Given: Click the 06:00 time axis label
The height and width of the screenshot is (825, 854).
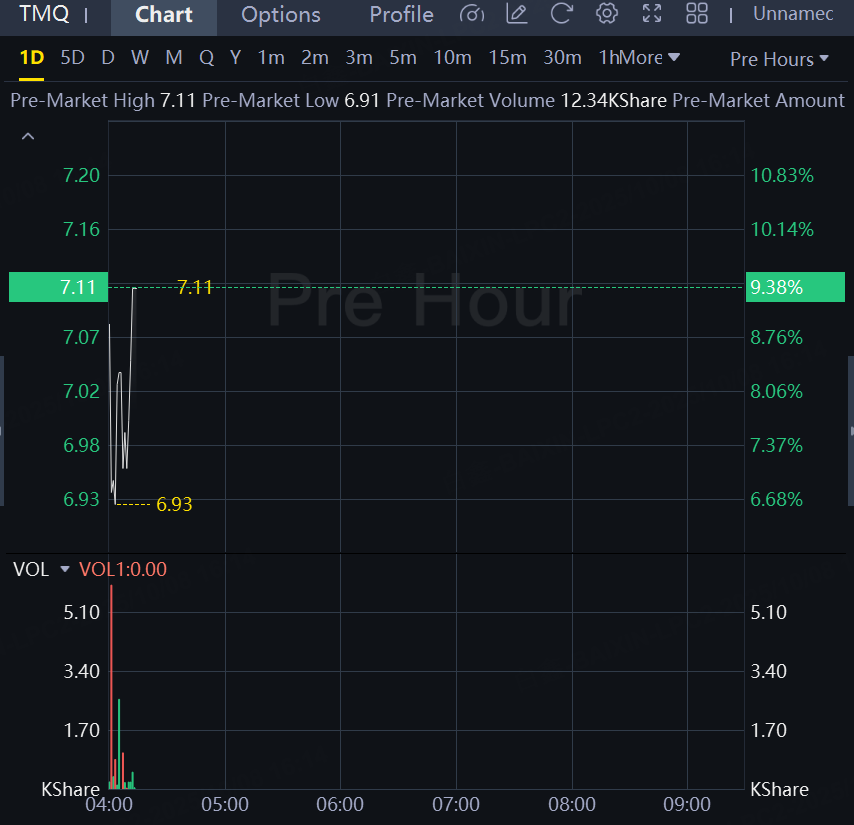Looking at the screenshot, I should pos(340,804).
